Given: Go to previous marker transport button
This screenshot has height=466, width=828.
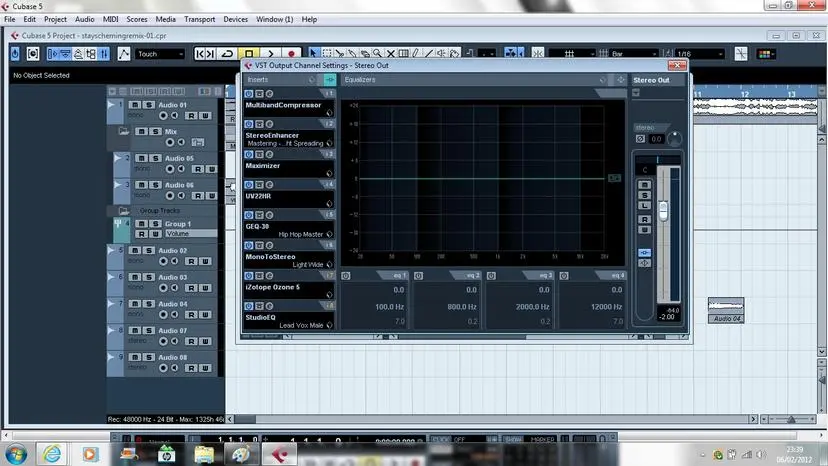Looking at the screenshot, I should [200, 54].
